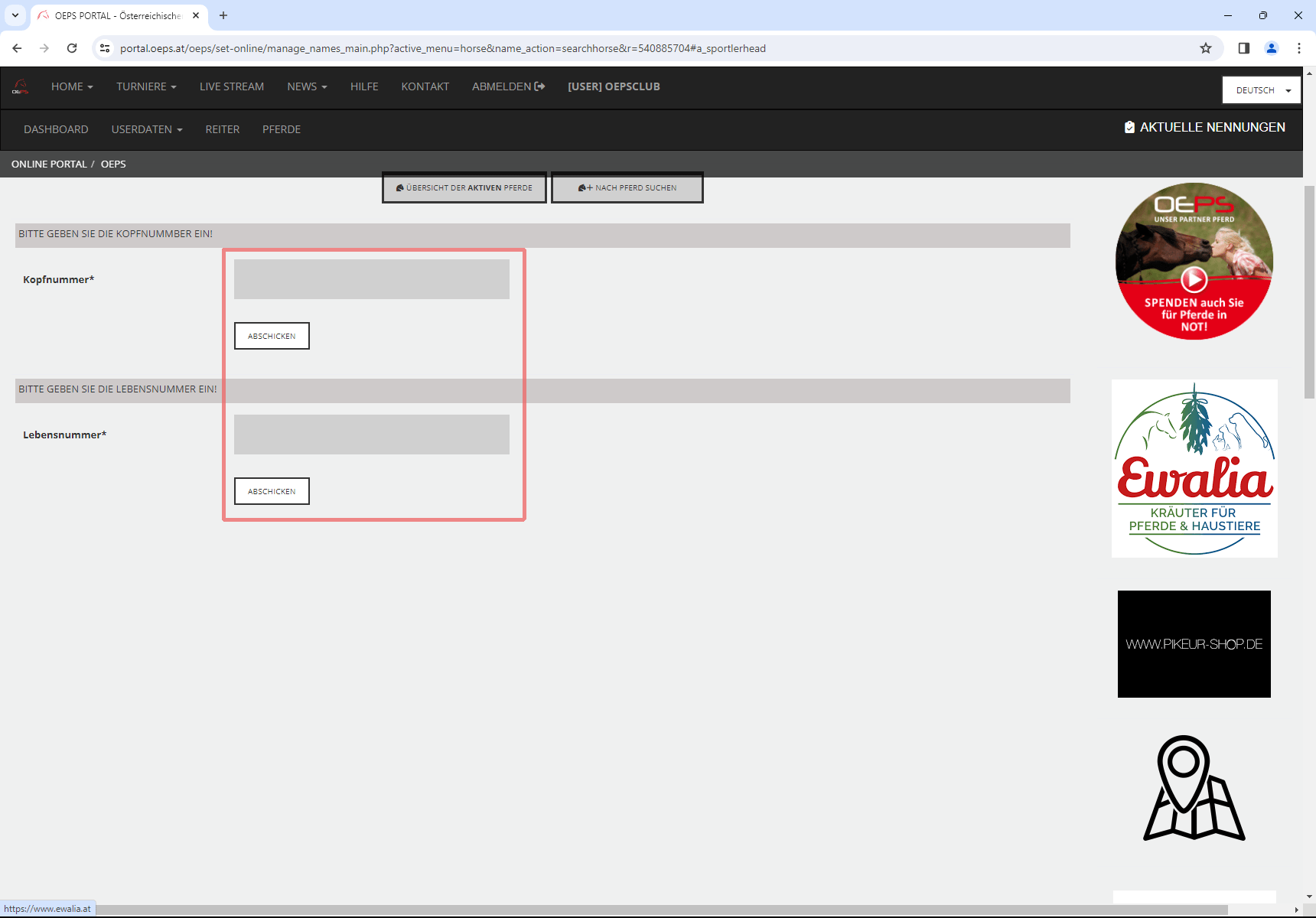The height and width of the screenshot is (918, 1316).
Task: Click the map location pin icon
Action: tap(1194, 788)
